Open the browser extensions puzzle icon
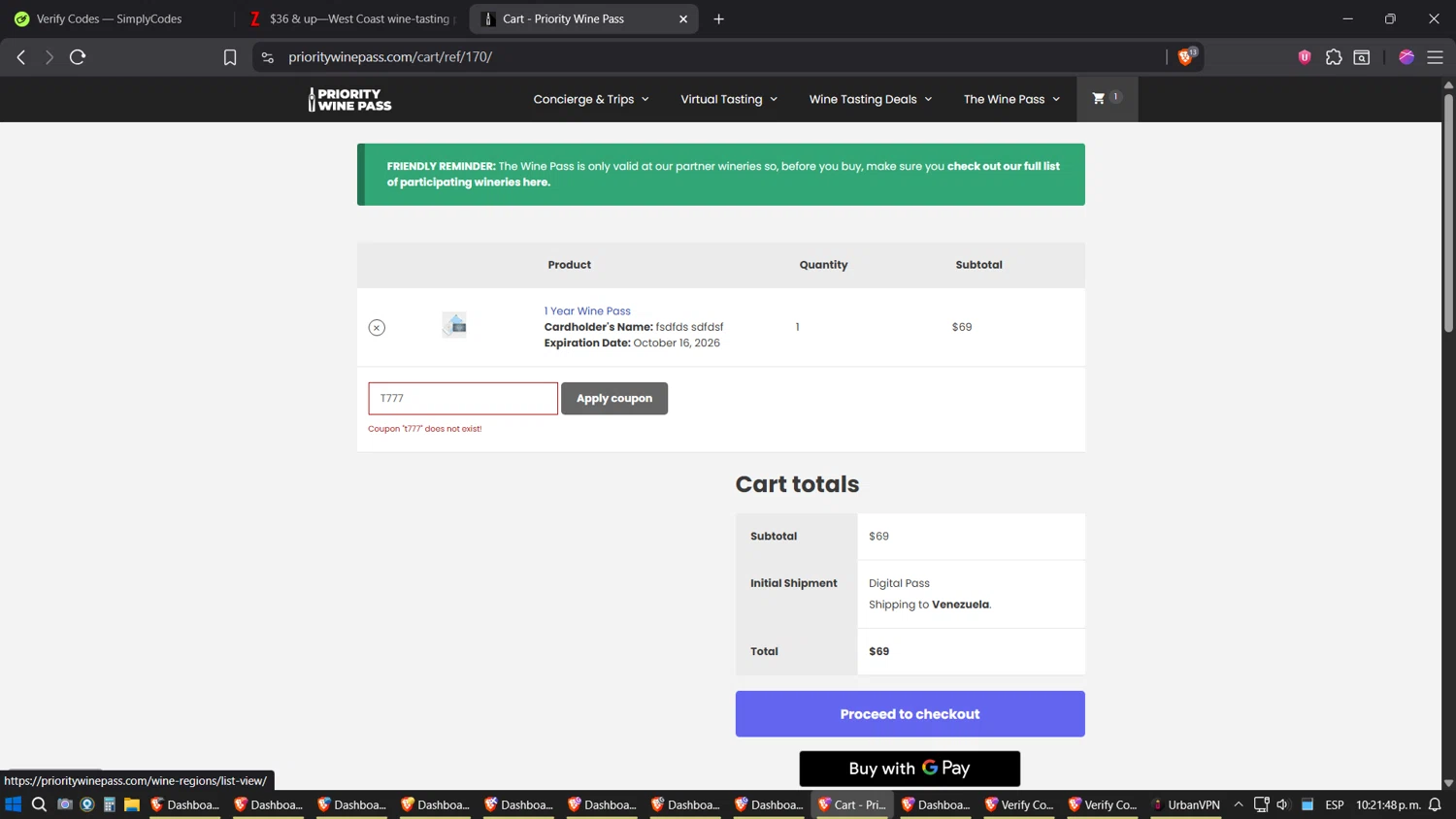 coord(1334,57)
